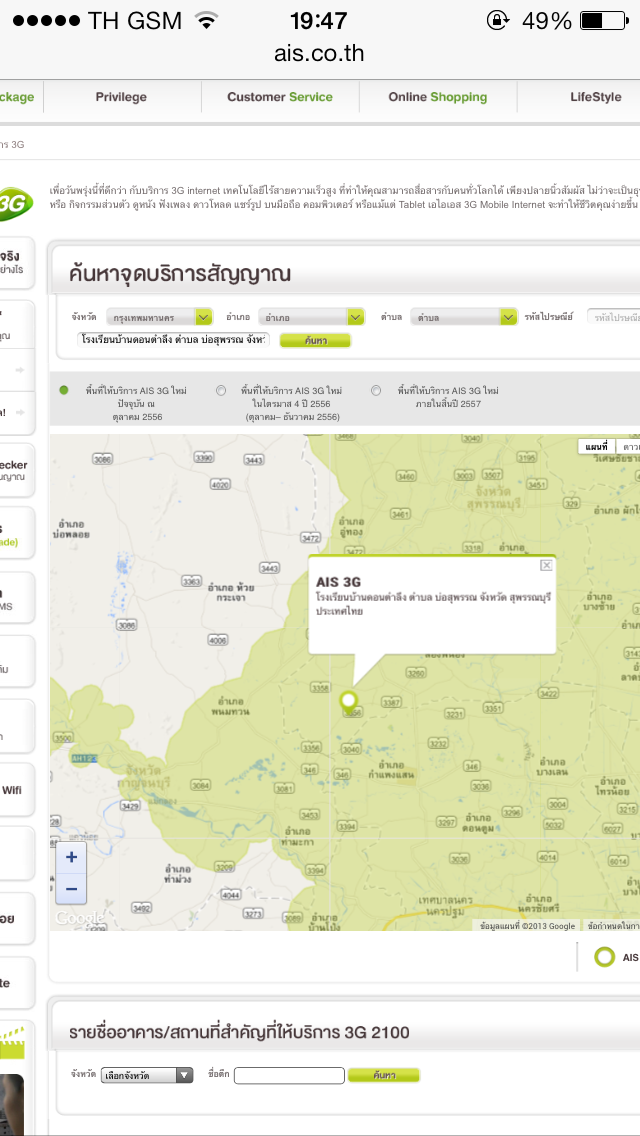Switch map to แผนที่ view

tap(597, 446)
